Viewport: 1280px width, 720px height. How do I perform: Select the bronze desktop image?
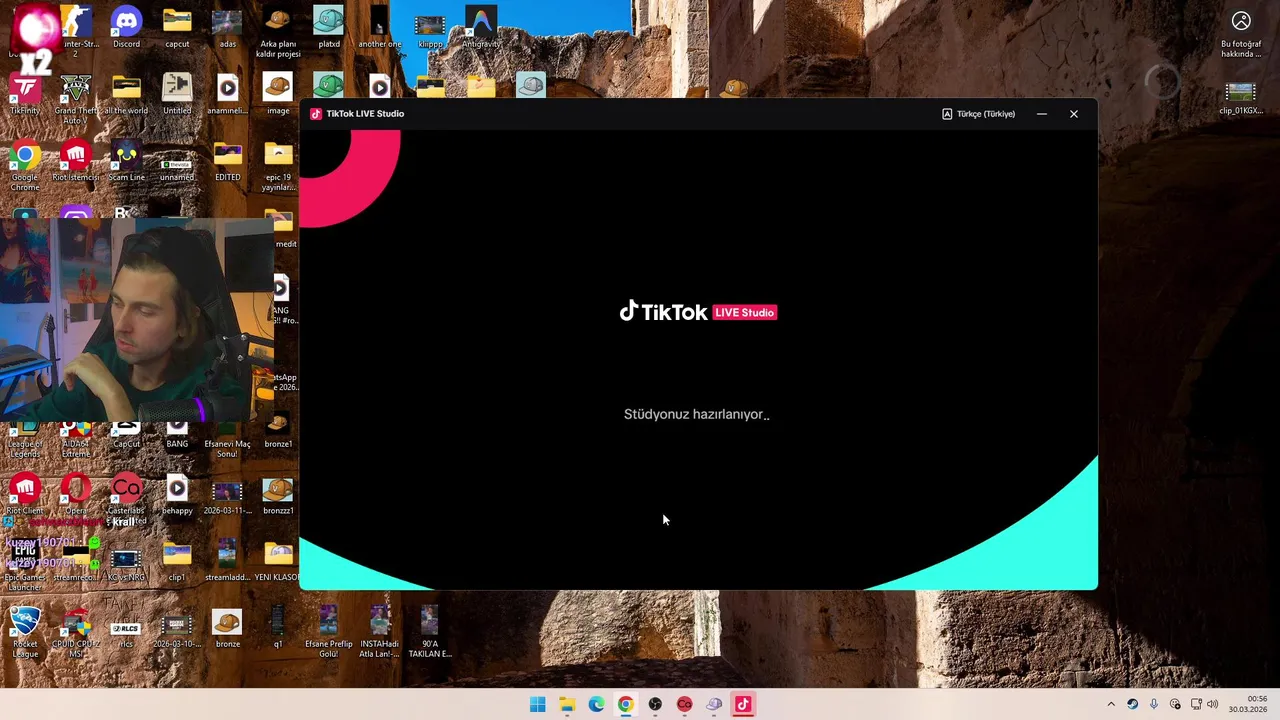[228, 628]
